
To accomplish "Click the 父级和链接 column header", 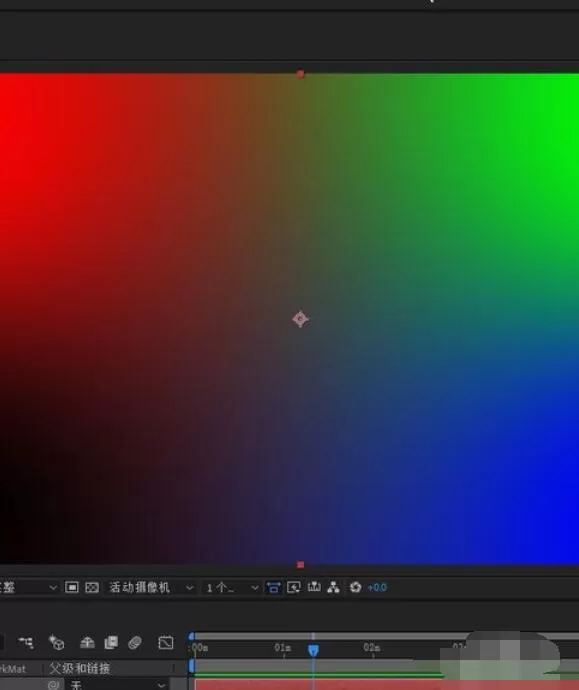I will coord(80,668).
